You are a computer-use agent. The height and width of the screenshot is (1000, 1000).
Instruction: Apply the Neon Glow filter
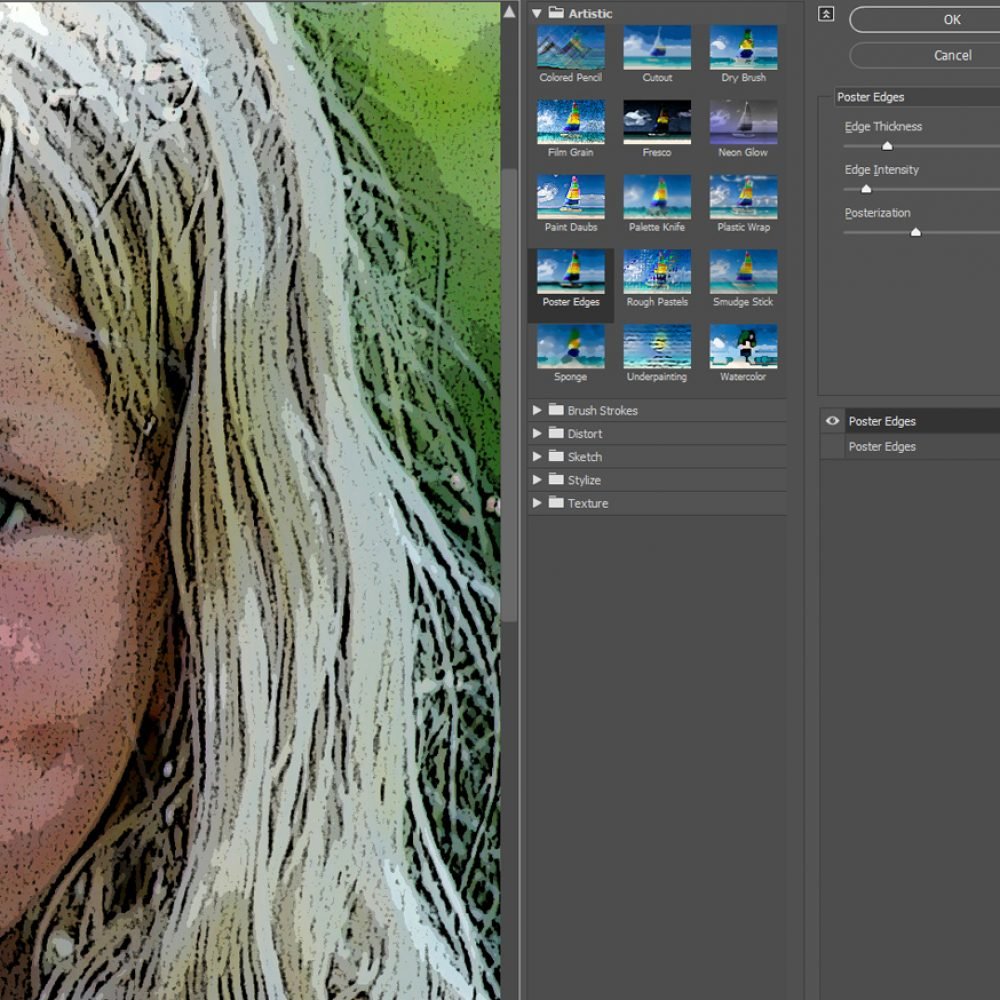click(x=743, y=122)
